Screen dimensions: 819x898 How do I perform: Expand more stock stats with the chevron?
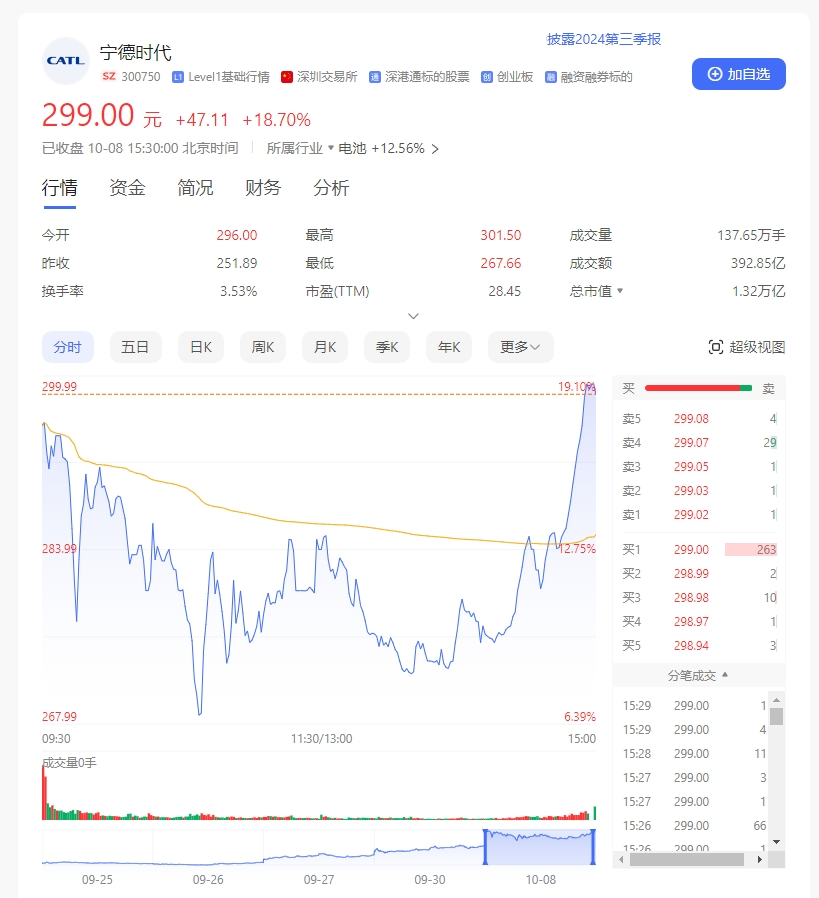tap(413, 316)
